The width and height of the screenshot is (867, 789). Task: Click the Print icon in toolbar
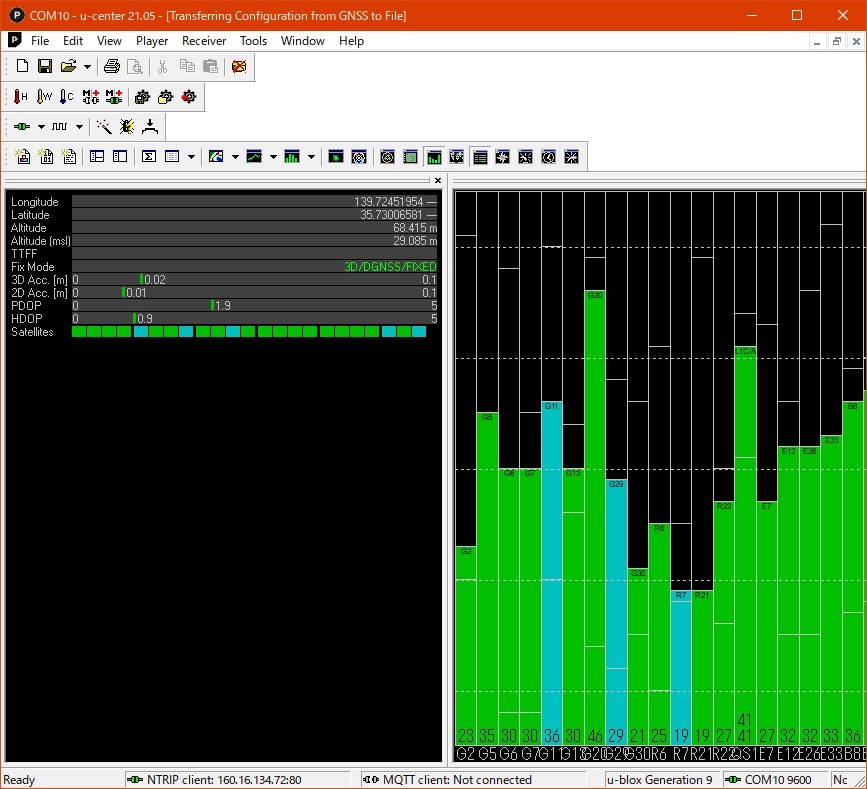pos(112,66)
